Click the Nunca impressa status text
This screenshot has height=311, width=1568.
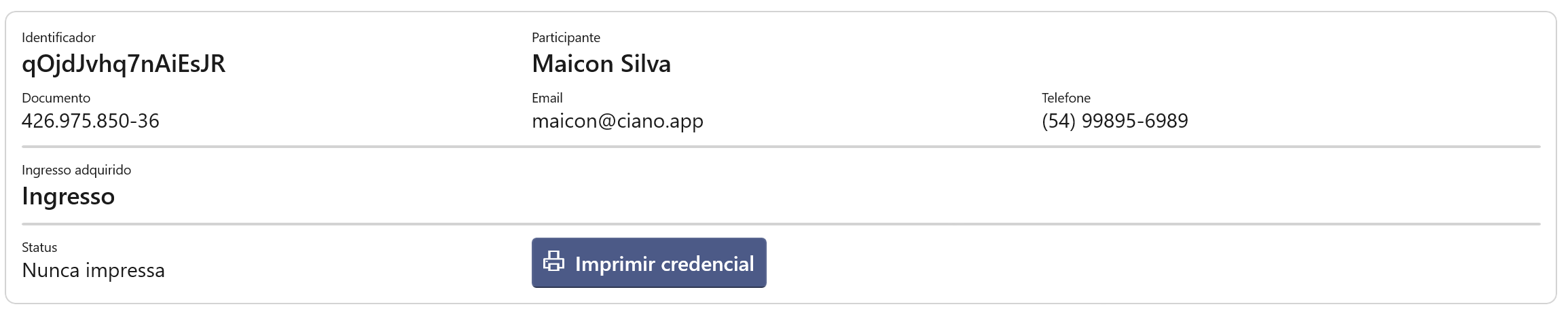93,270
